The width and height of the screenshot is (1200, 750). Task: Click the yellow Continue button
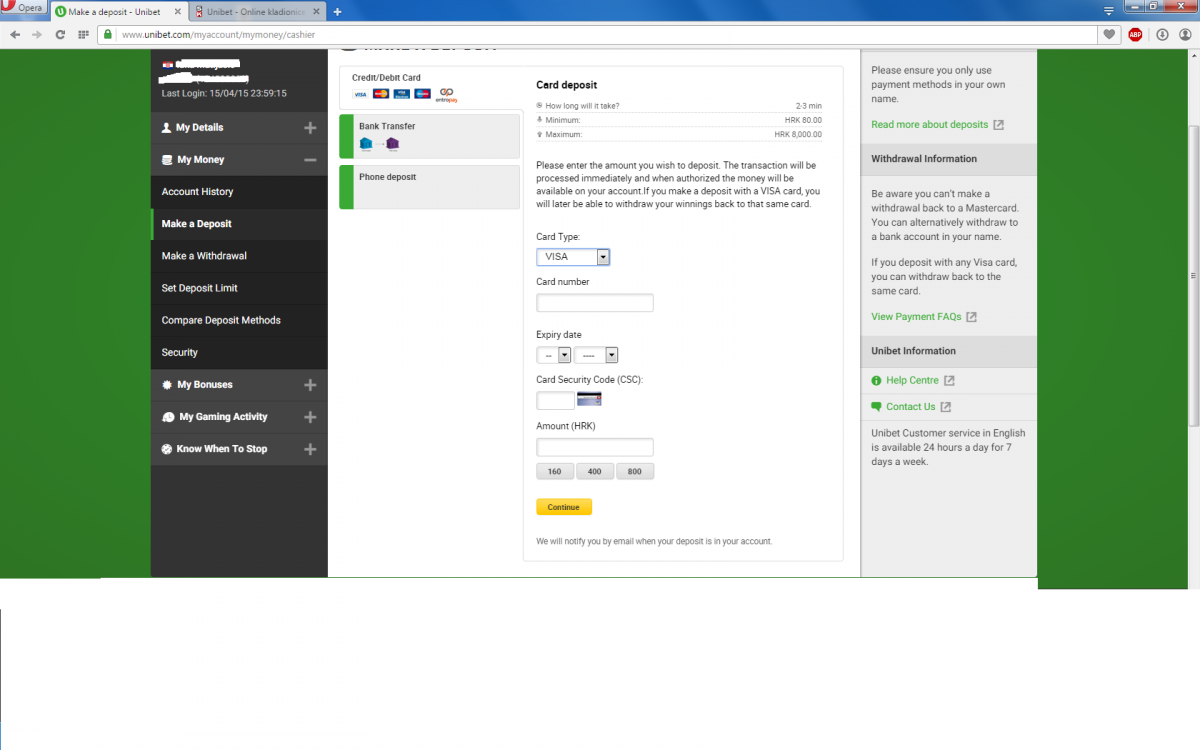click(x=564, y=507)
